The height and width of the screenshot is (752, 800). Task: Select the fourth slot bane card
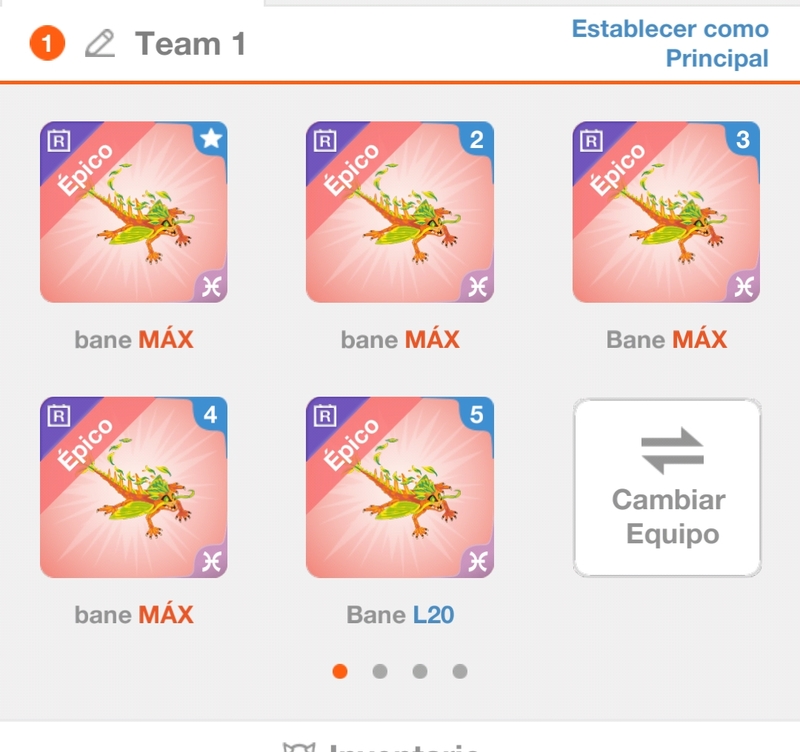[134, 487]
